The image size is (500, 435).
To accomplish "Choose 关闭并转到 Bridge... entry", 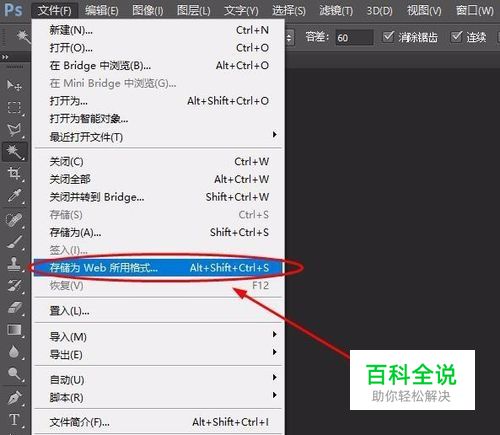I will click(x=158, y=197).
